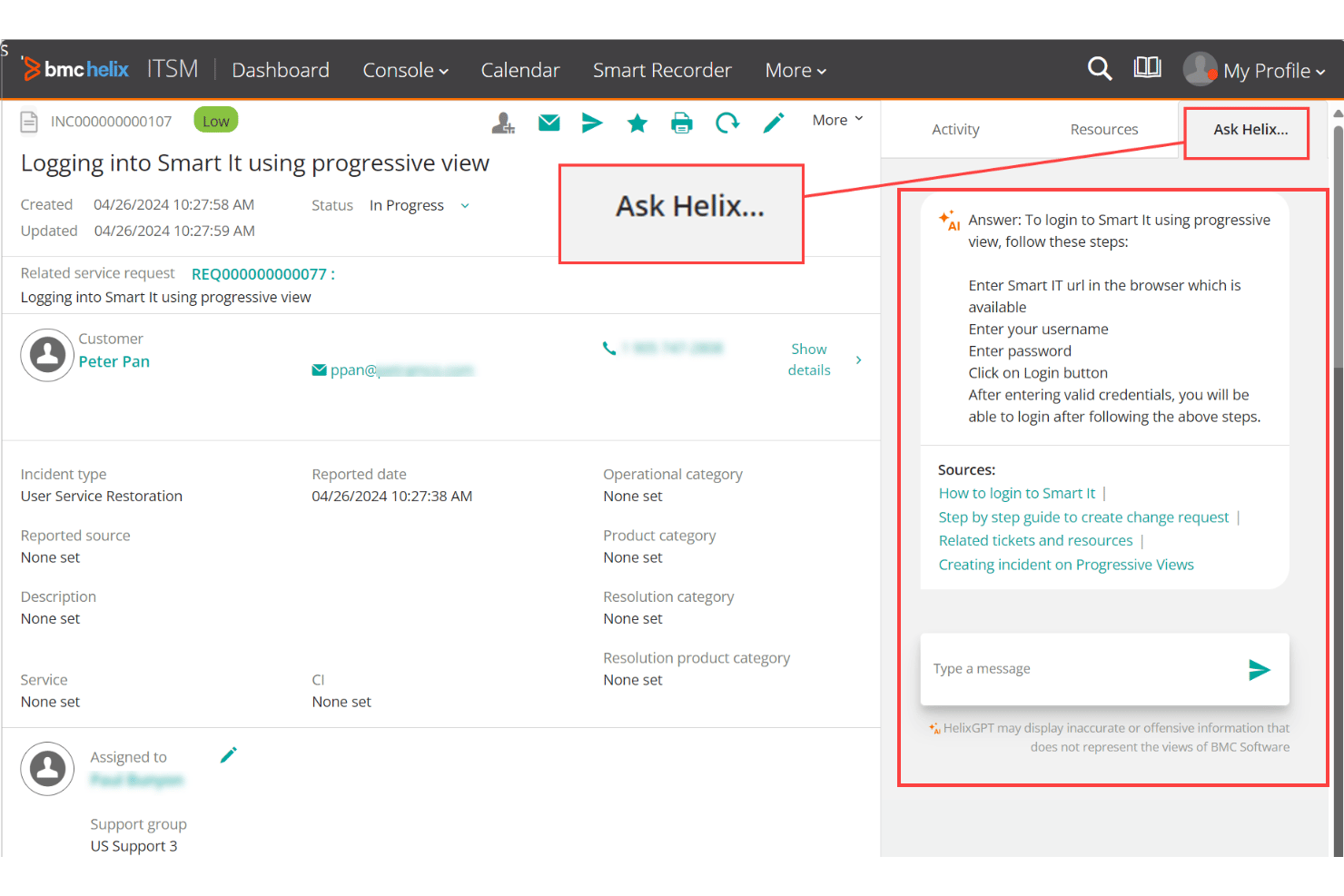Viewport: 1344px width, 896px height.
Task: Click Peter Pan's customer avatar
Action: coord(47,355)
